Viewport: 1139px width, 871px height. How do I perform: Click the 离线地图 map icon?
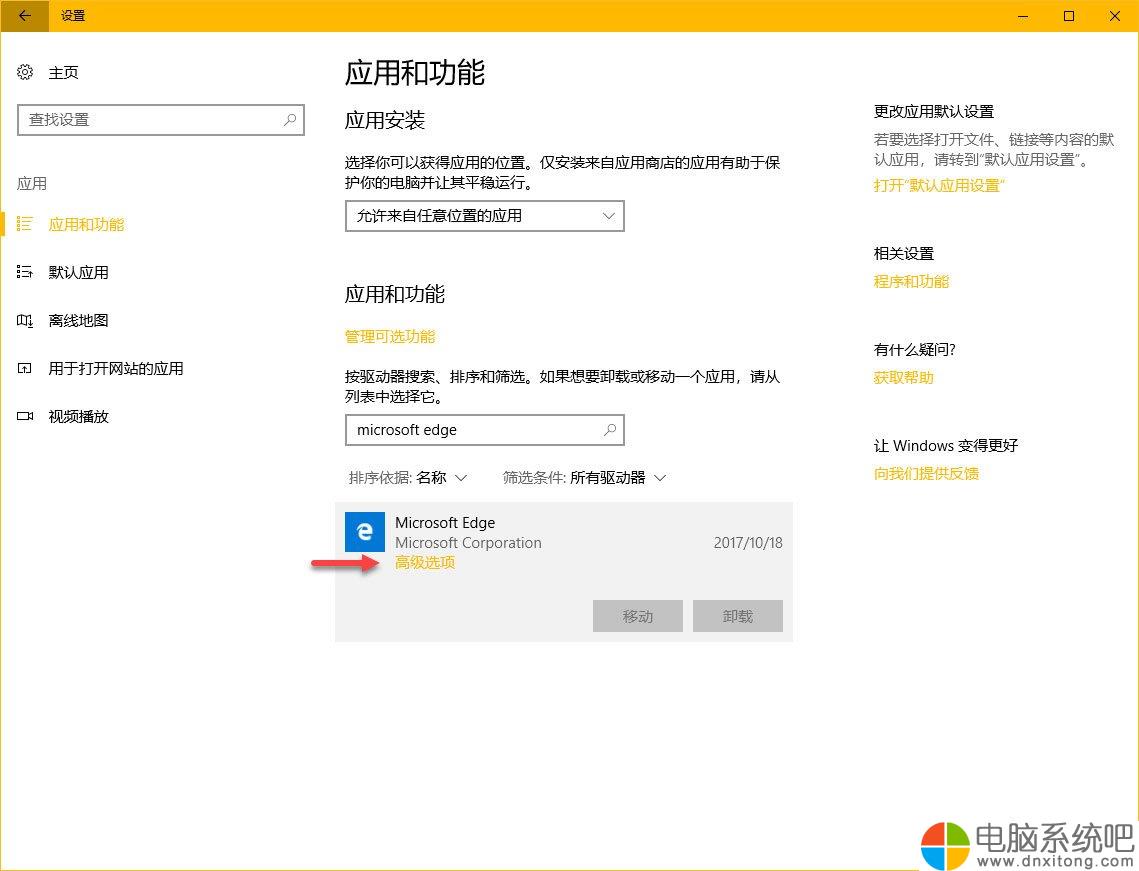[25, 320]
